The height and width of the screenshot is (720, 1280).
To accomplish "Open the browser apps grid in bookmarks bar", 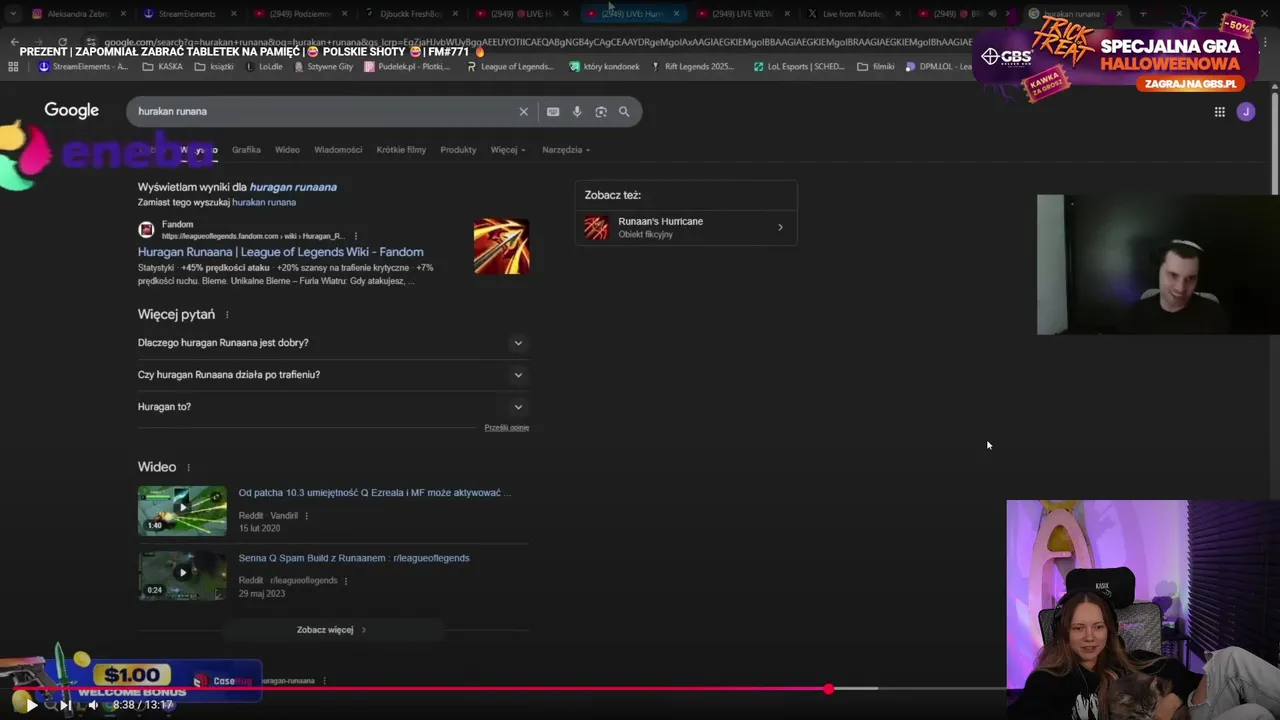I will point(13,67).
